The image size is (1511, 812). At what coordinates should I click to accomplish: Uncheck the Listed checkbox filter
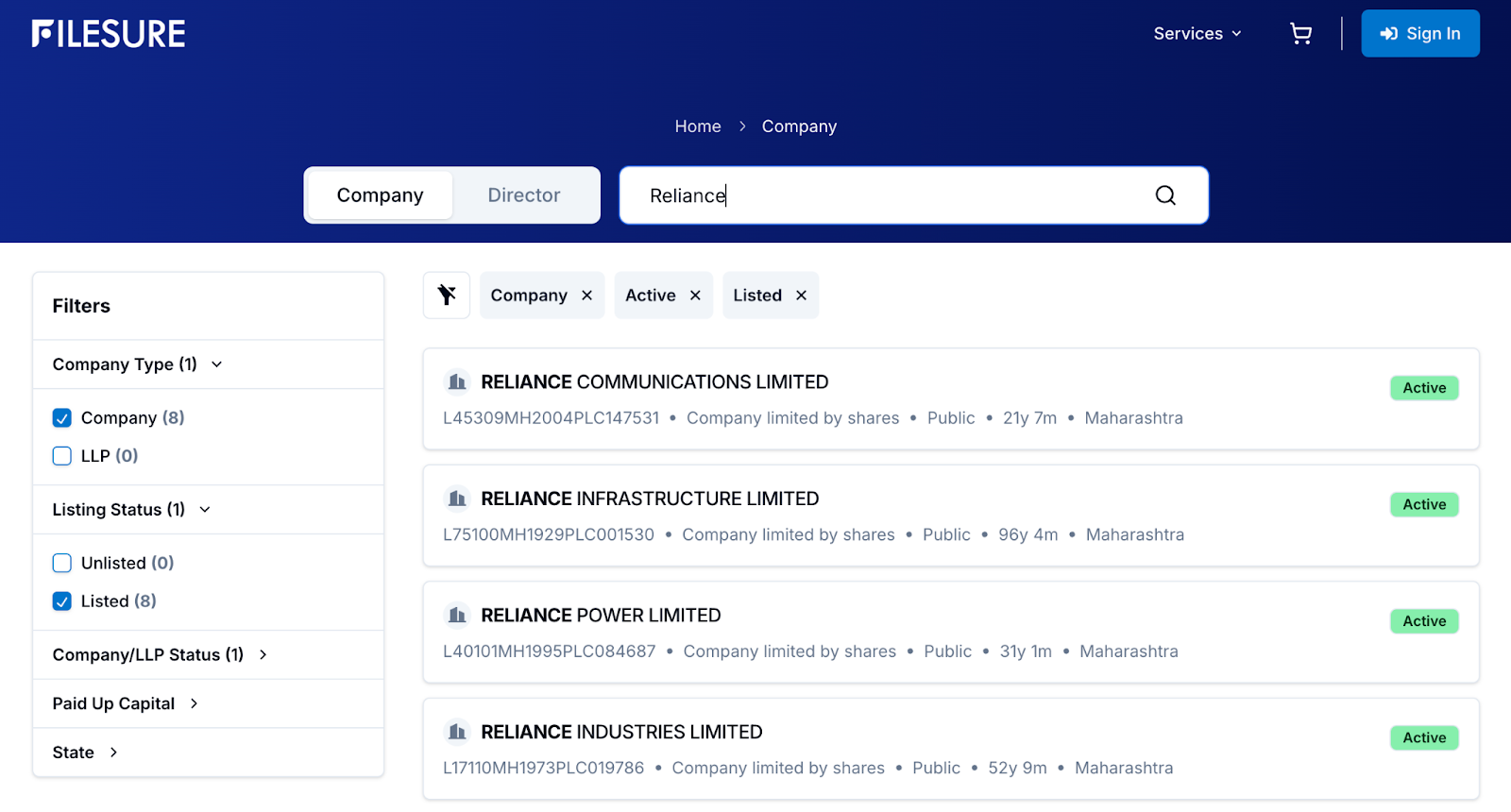(x=62, y=601)
